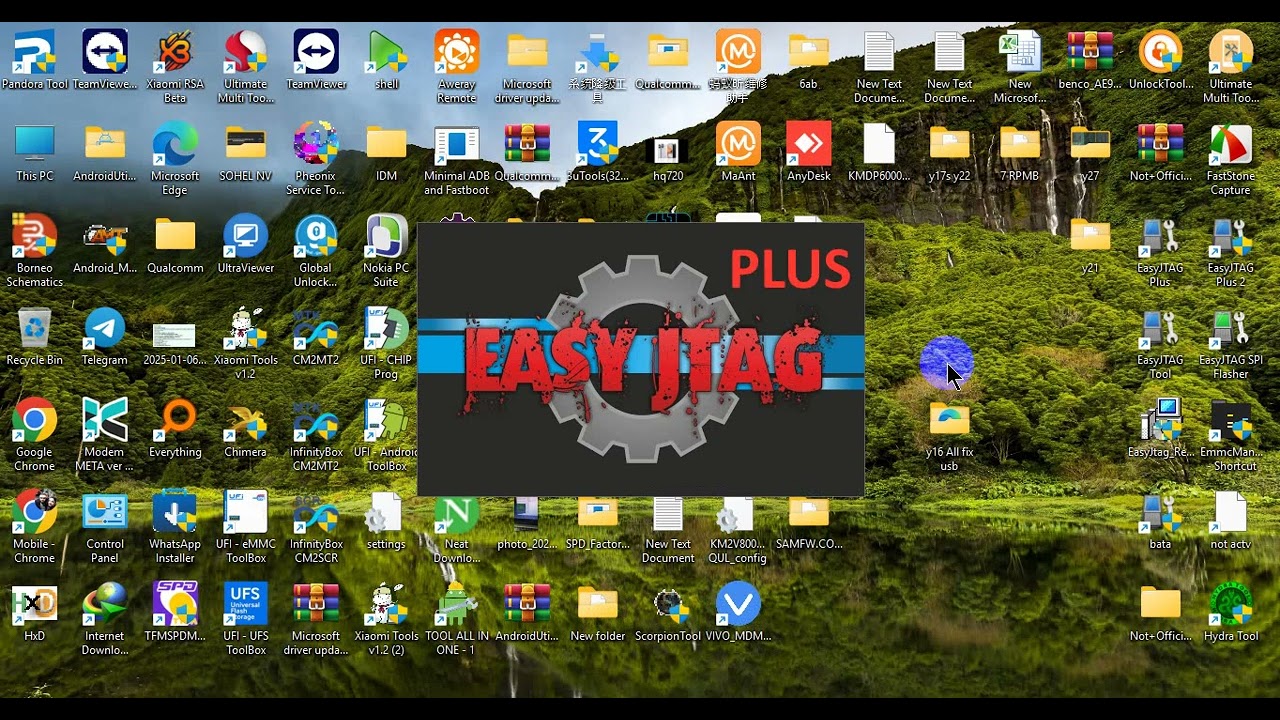Screen dimensions: 1280x720
Task: Launch UFI - eMMC ToolBox icon
Action: point(245,527)
